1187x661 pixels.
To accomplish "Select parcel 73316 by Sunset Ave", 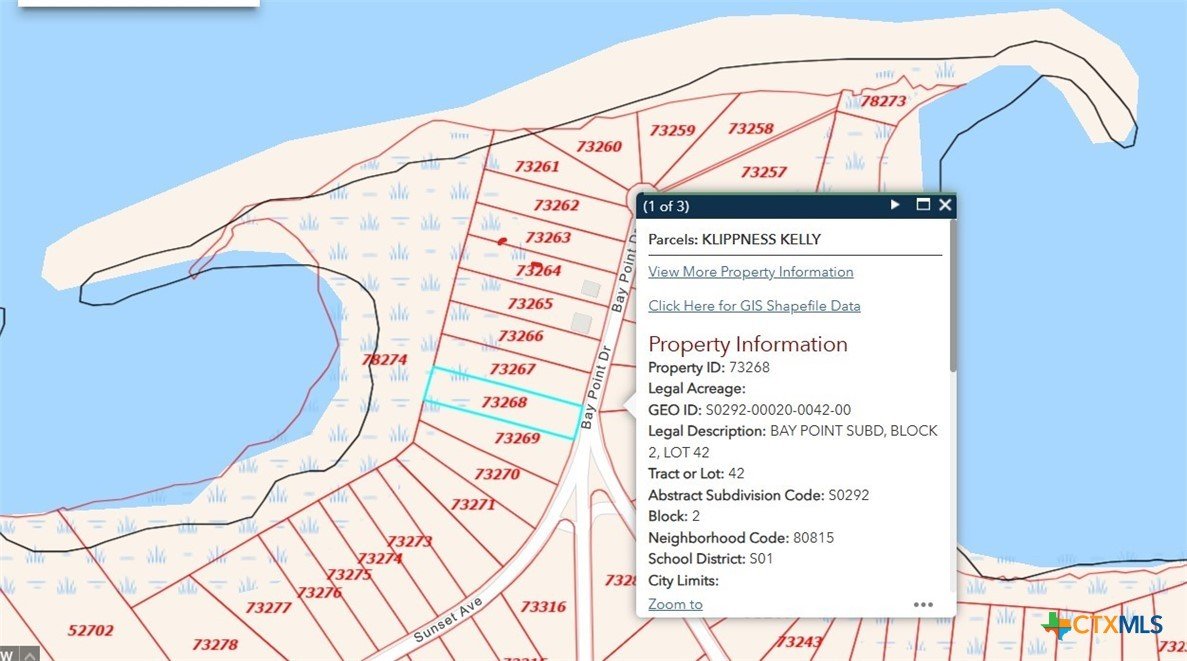I will pyautogui.click(x=543, y=606).
